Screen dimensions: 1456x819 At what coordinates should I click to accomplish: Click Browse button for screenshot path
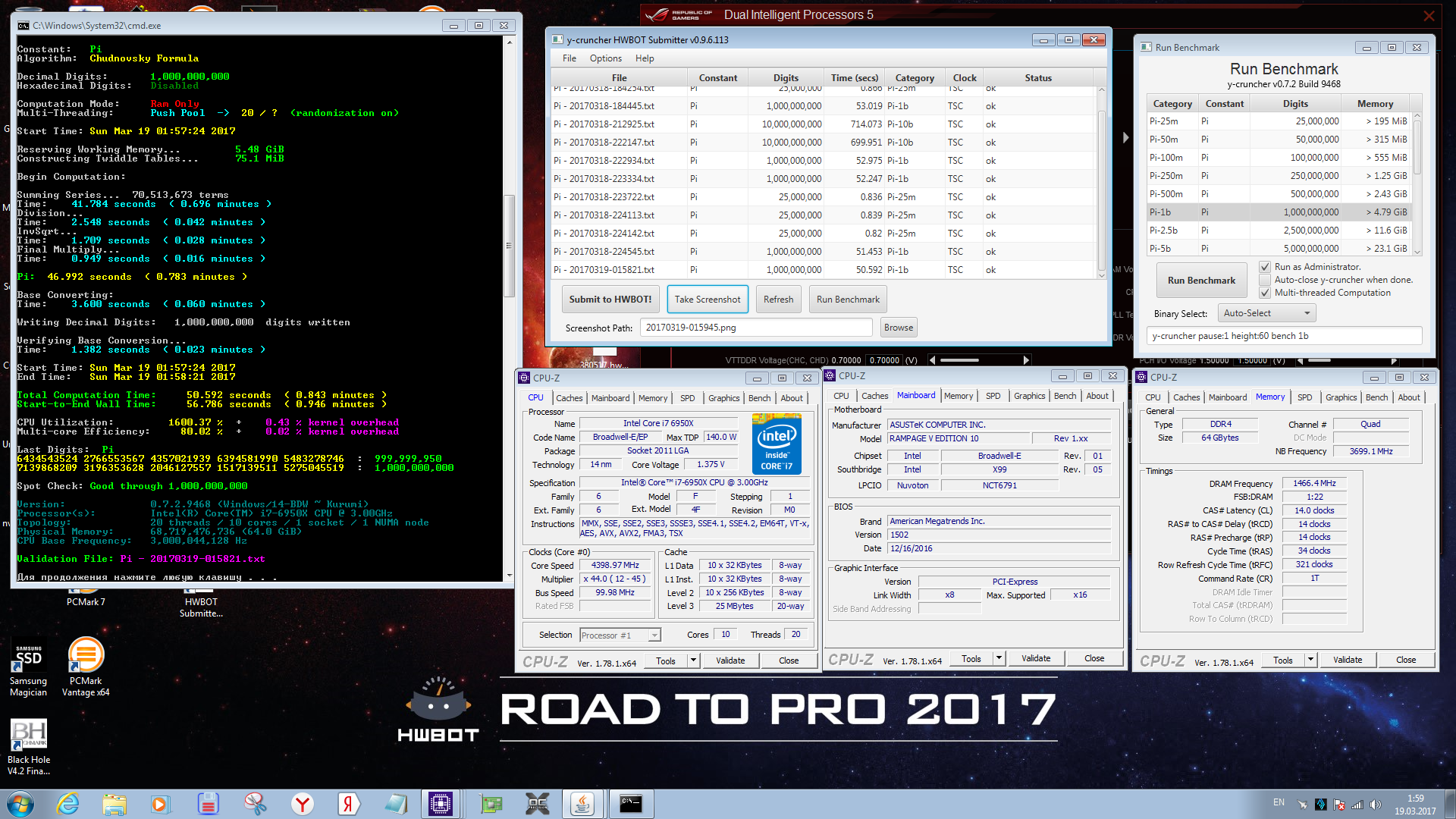pos(899,328)
